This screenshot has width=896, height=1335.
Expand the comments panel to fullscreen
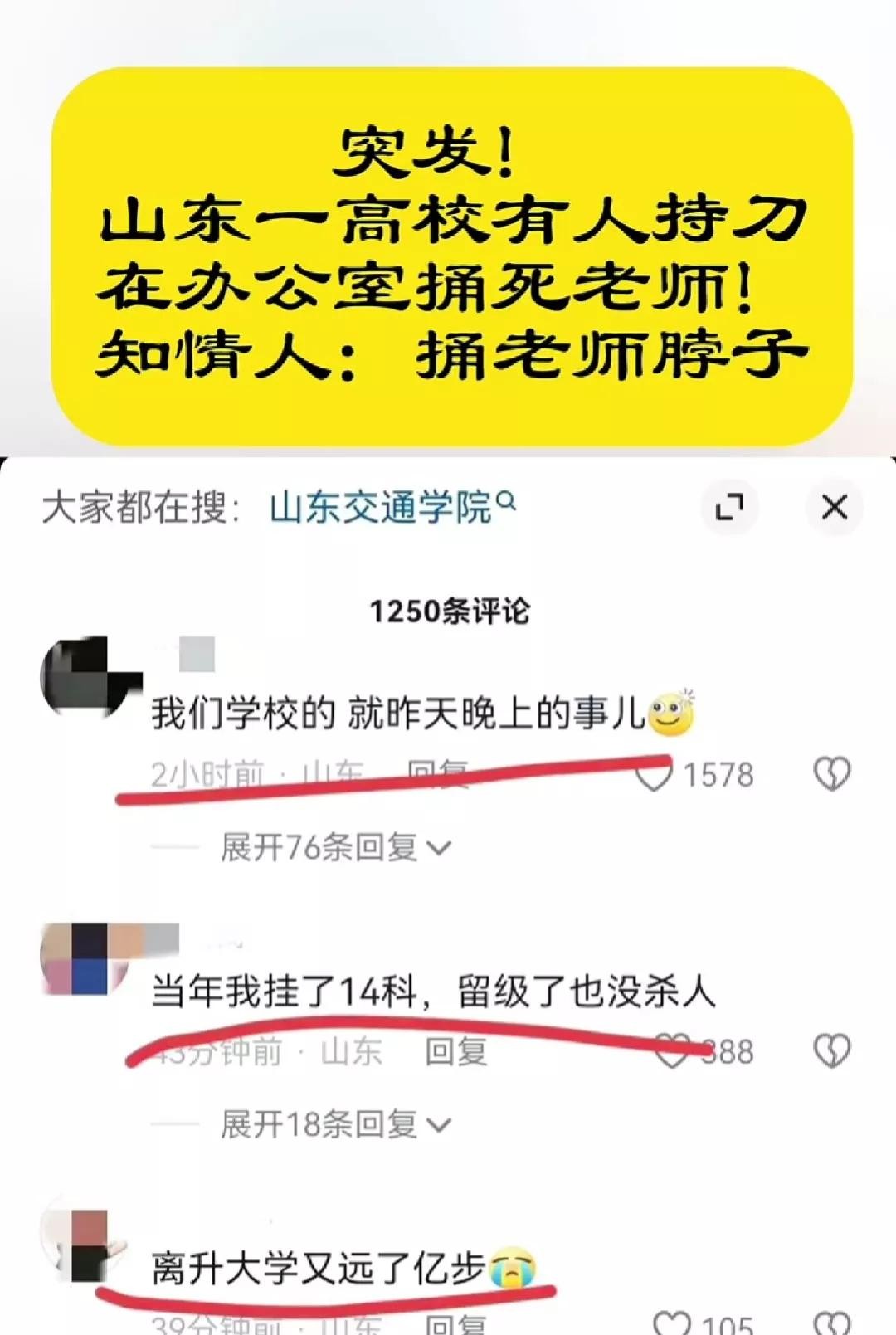pos(729,507)
